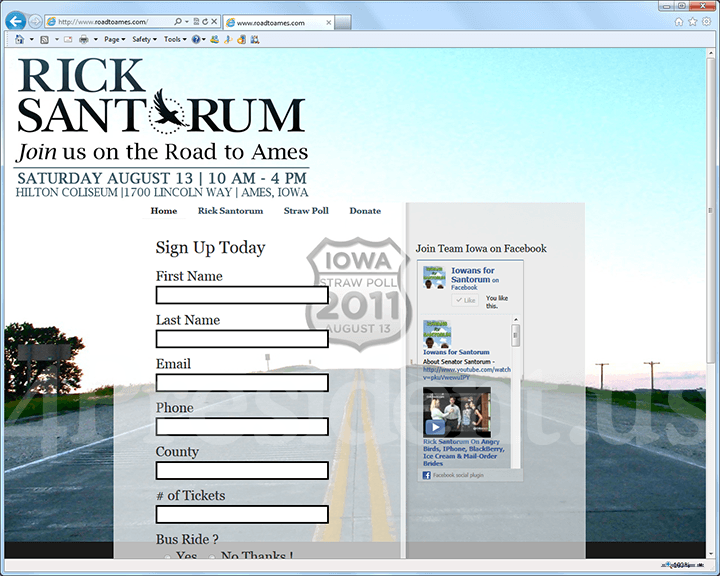Click the Facebook feed scrollbar up arrow

point(516,320)
